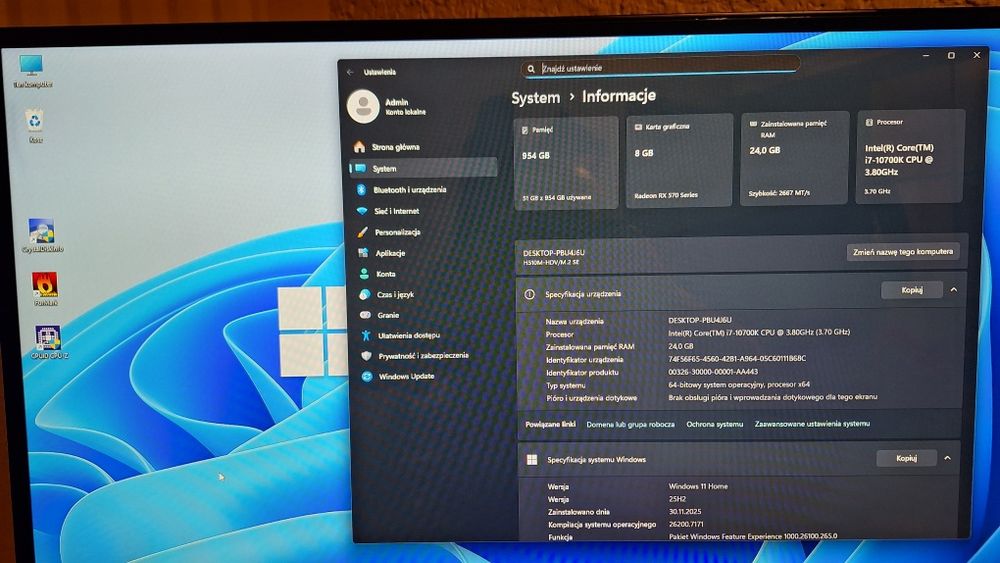Image resolution: width=1000 pixels, height=563 pixels.
Task: Select System in the sidebar
Action: [x=423, y=168]
